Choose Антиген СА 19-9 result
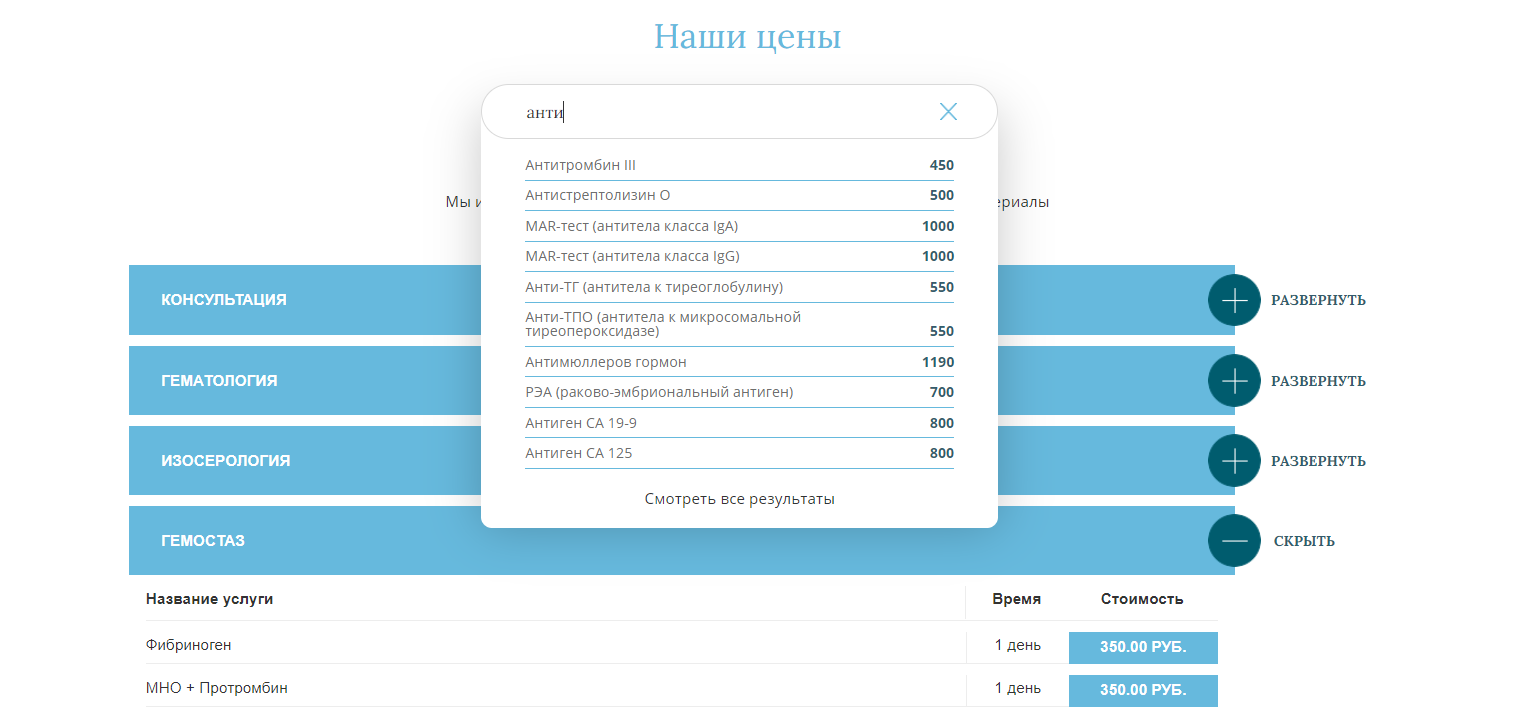The height and width of the screenshot is (709, 1537). pos(581,423)
